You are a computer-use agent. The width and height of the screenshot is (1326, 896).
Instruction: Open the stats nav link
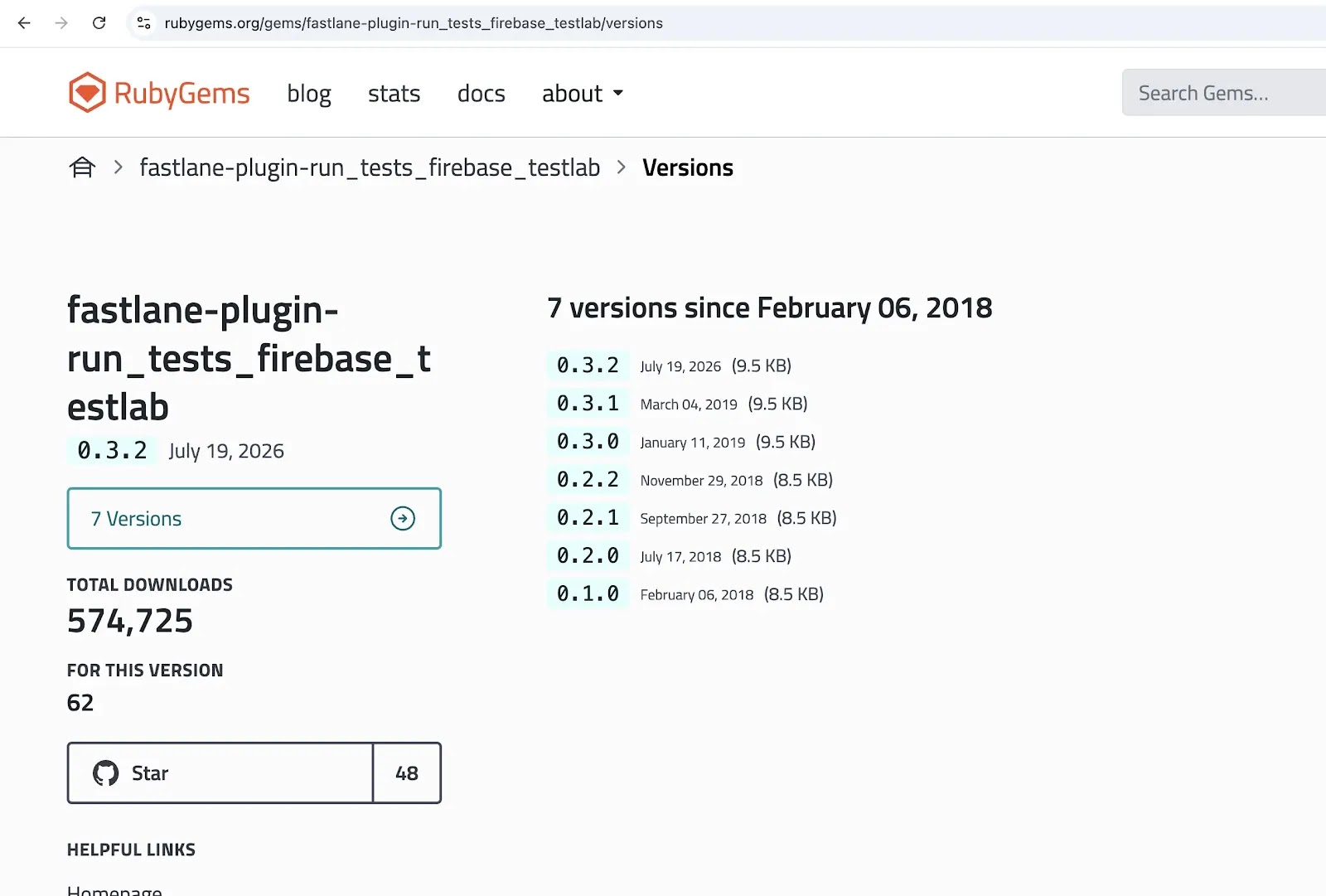pyautogui.click(x=394, y=94)
